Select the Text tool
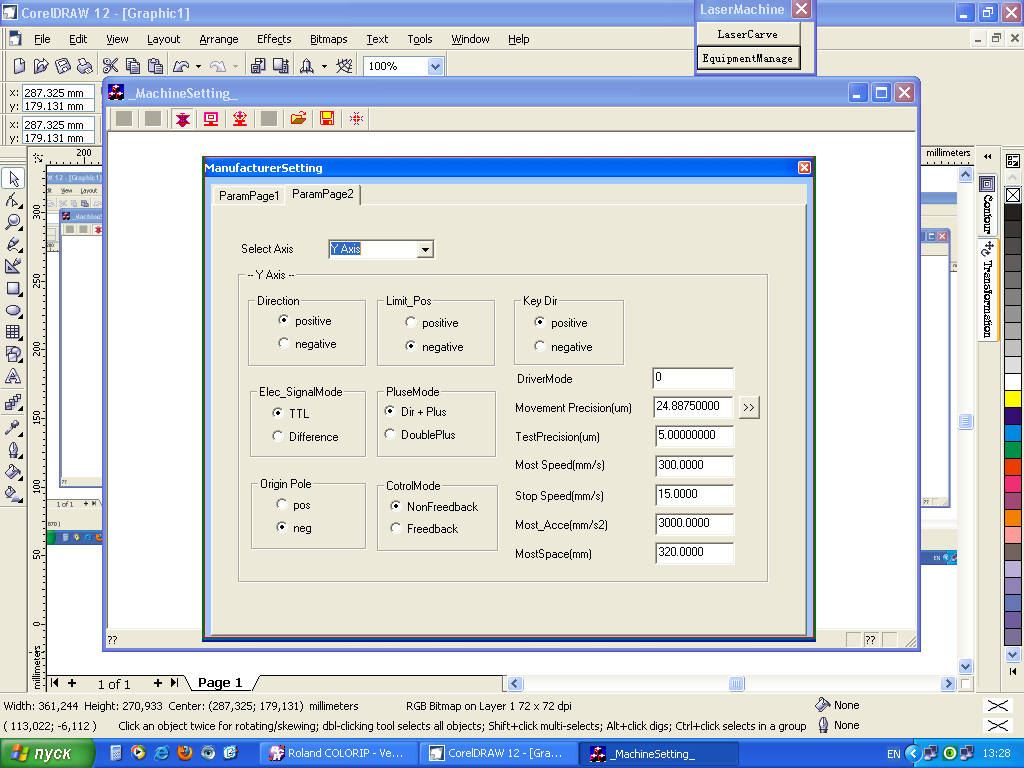Screen dimensions: 1024x768 click(14, 377)
